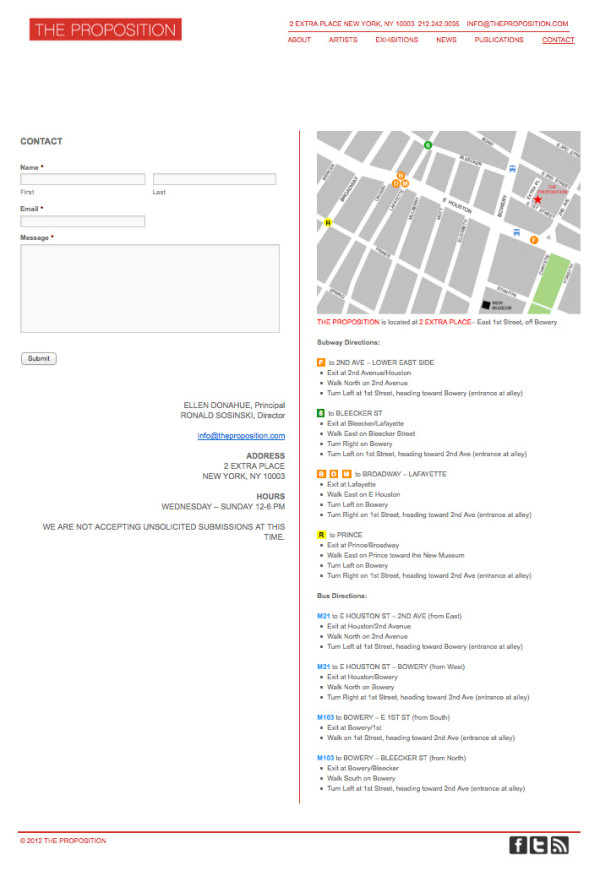Click into the Email field
Image resolution: width=600 pixels, height=871 pixels.
(83, 221)
